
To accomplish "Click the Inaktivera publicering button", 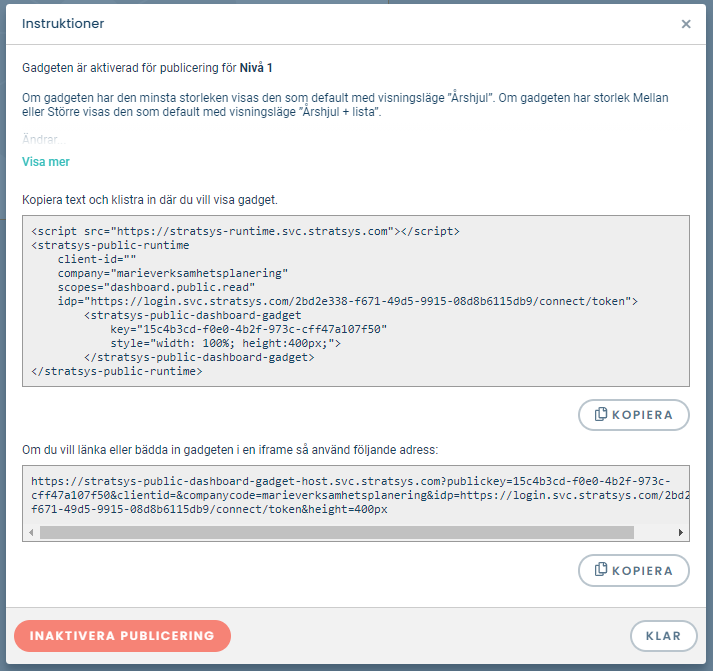I will [122, 636].
